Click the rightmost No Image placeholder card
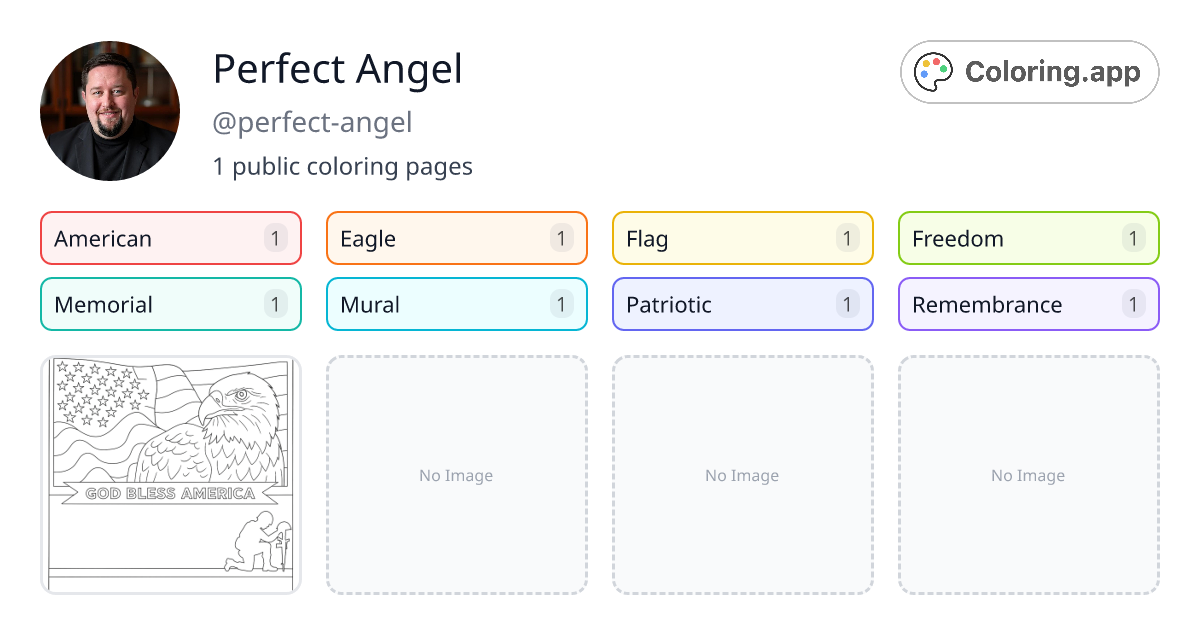This screenshot has width=1200, height=630. tap(1028, 475)
